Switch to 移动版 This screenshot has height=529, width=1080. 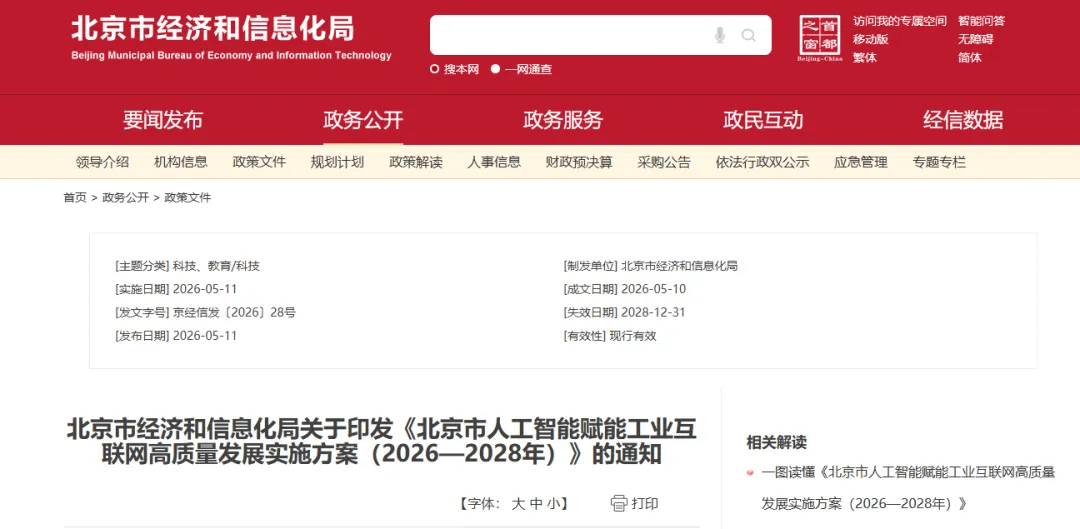click(x=871, y=39)
